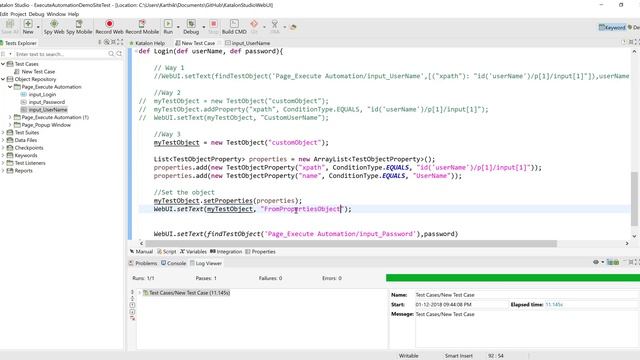This screenshot has width=640, height=360.
Task: Open the Log Viewer tab
Action: coord(206,263)
